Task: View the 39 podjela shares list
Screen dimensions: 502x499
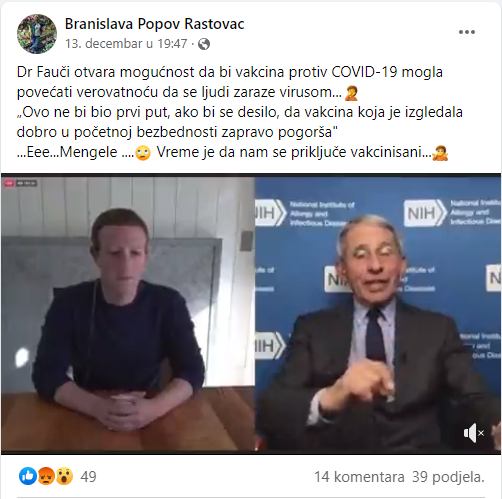Action: [x=448, y=477]
